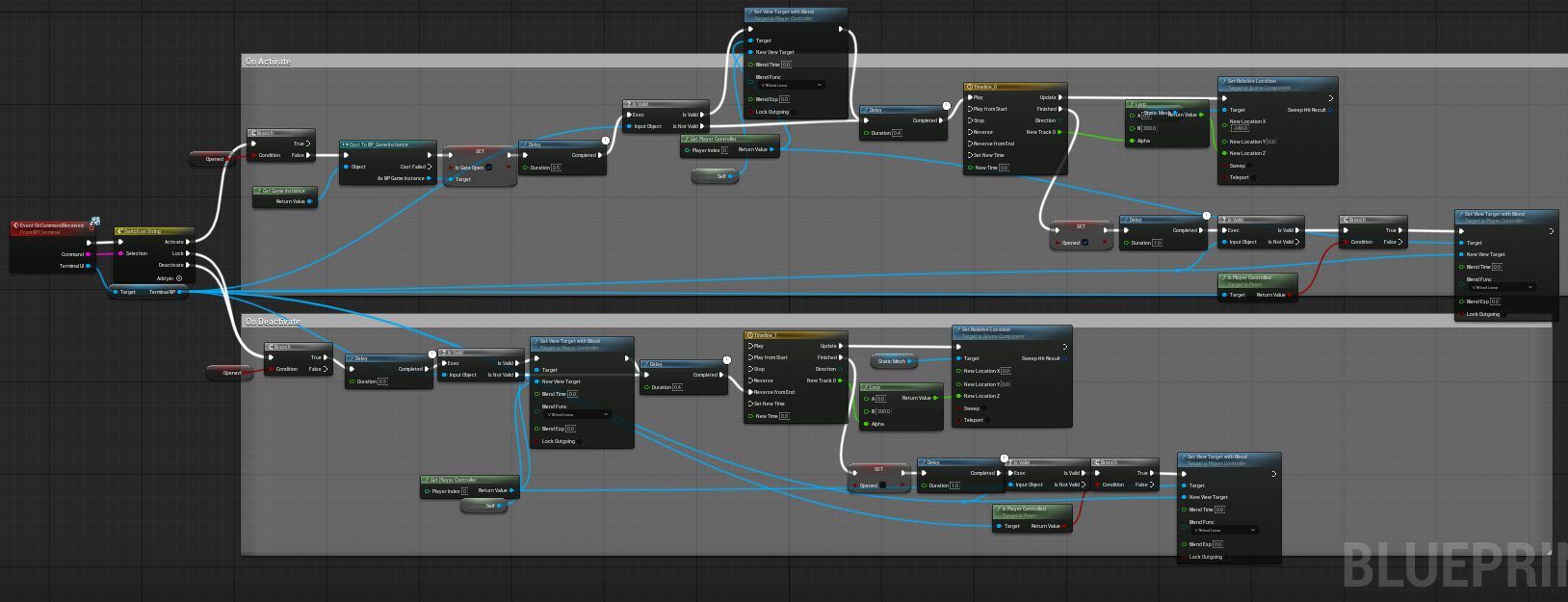Click the Lock exec pin on Switch on String

pyautogui.click(x=189, y=253)
